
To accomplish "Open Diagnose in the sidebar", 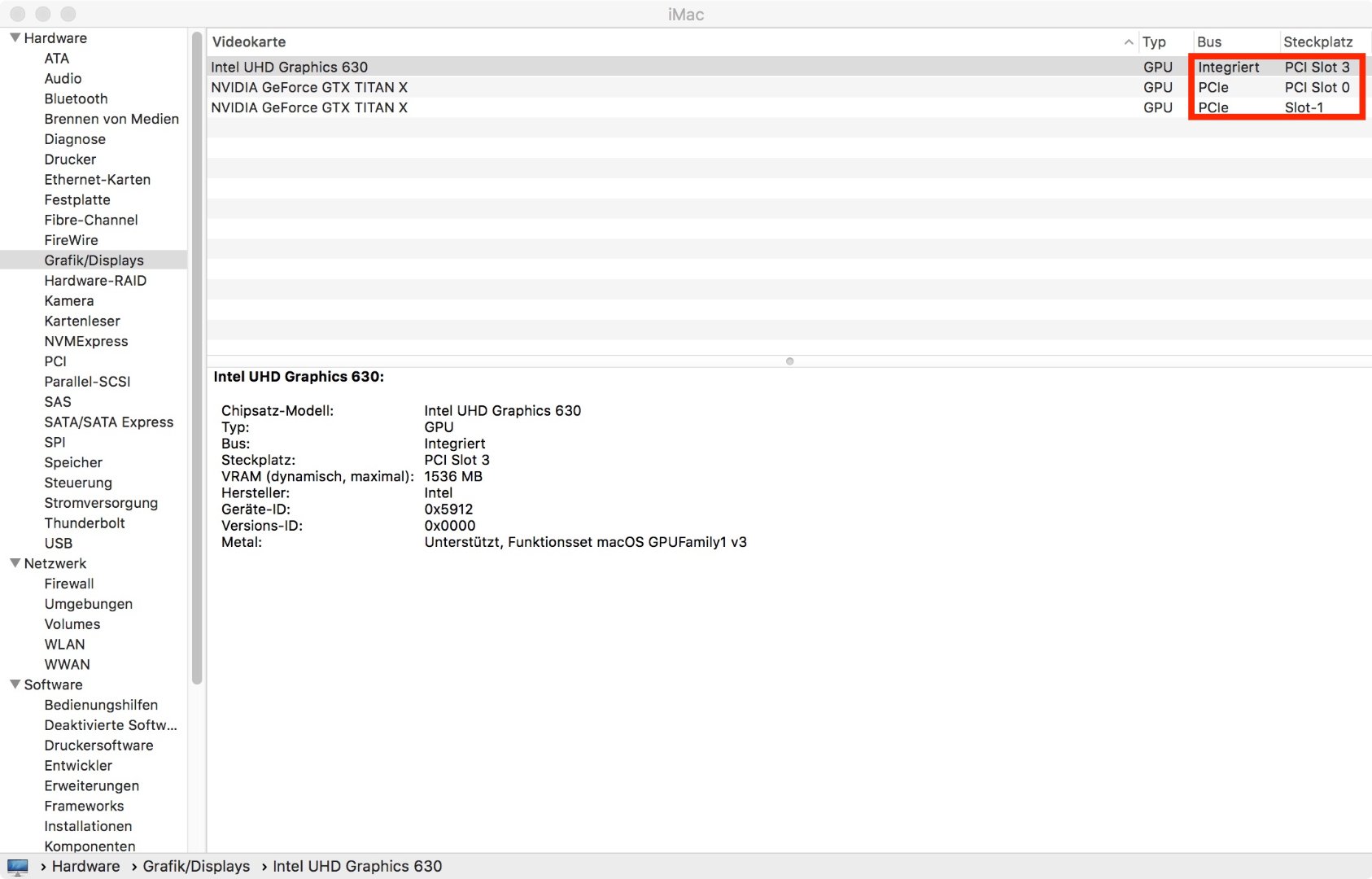I will [x=75, y=139].
